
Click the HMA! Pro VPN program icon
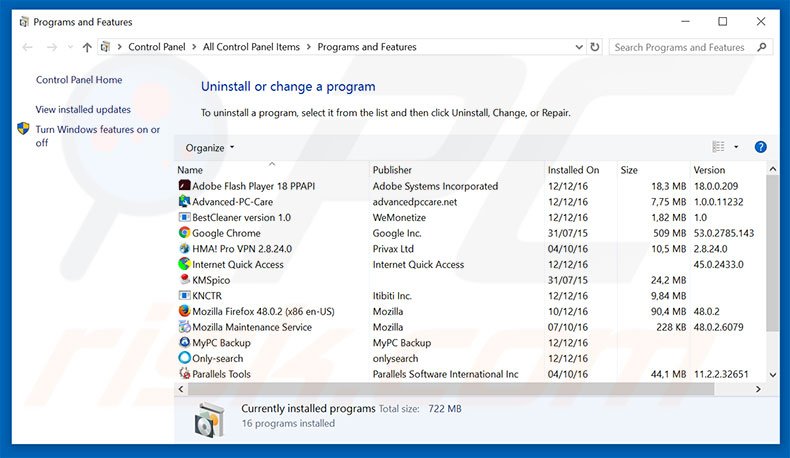[184, 248]
